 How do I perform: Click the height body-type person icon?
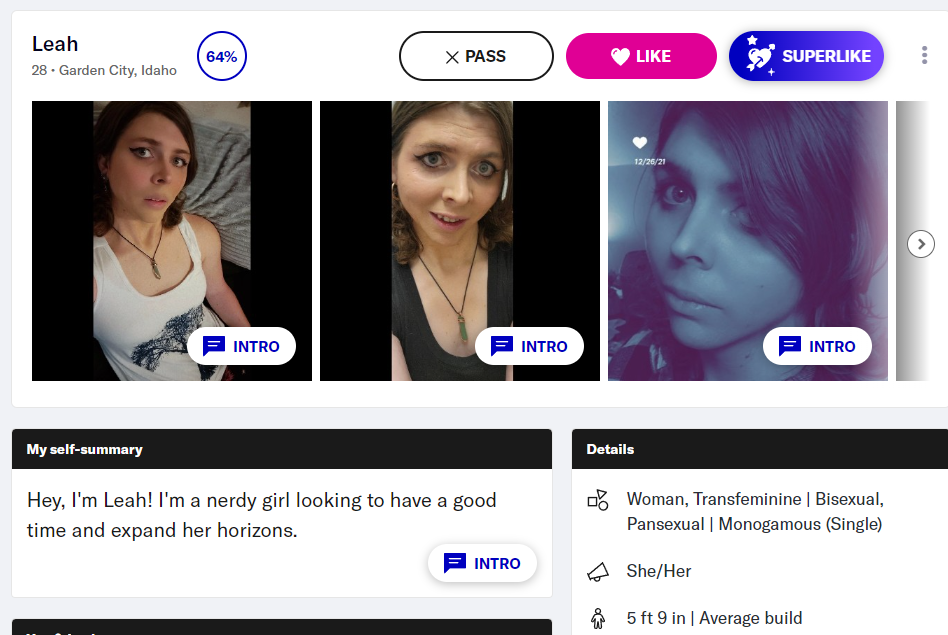[598, 618]
